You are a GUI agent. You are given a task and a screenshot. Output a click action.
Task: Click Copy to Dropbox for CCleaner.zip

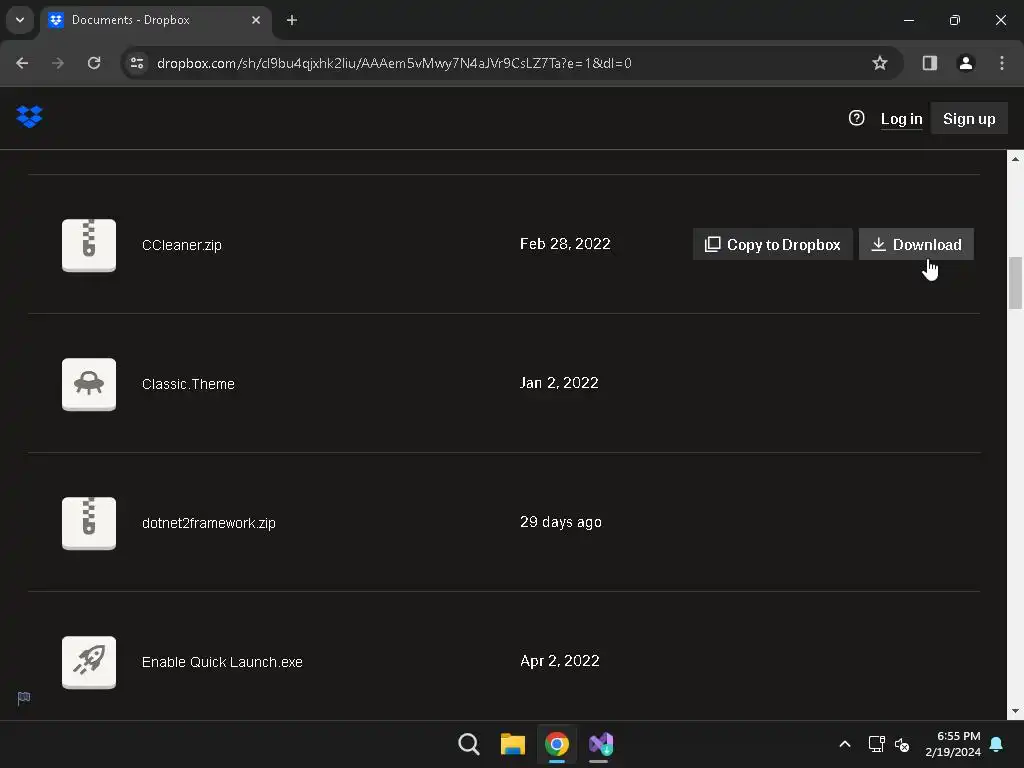tap(773, 244)
